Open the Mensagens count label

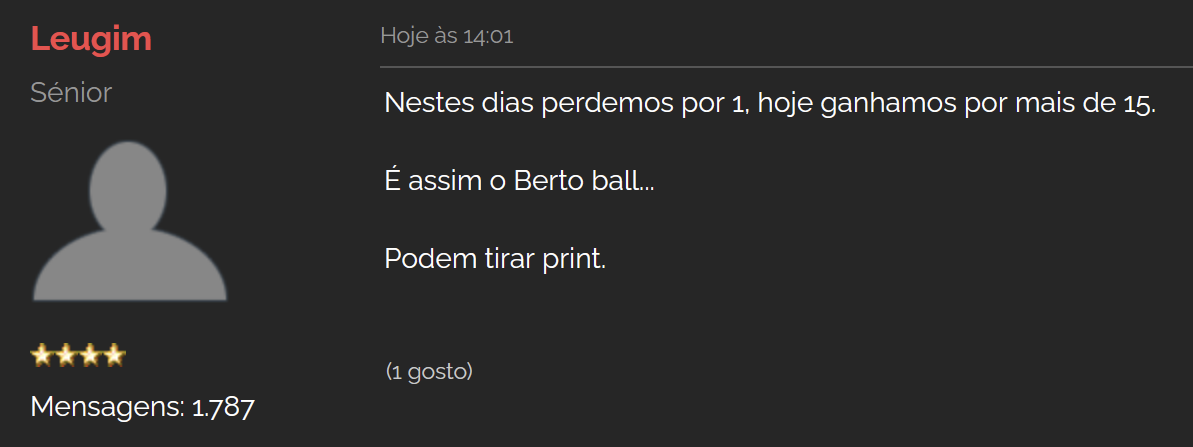[107, 407]
